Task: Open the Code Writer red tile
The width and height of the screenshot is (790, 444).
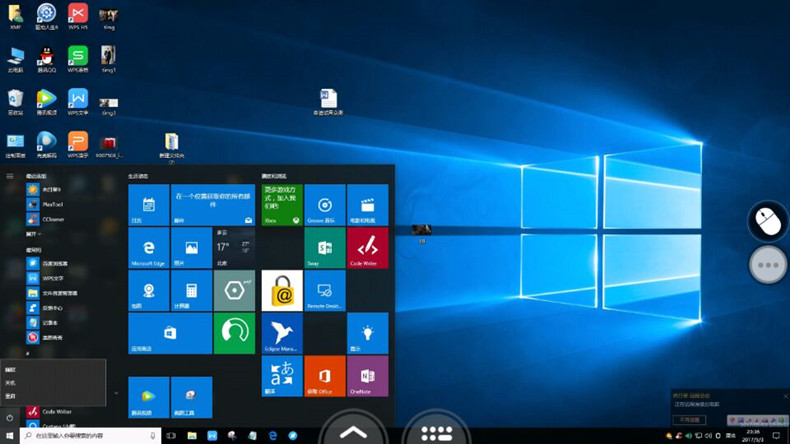Action: (367, 248)
